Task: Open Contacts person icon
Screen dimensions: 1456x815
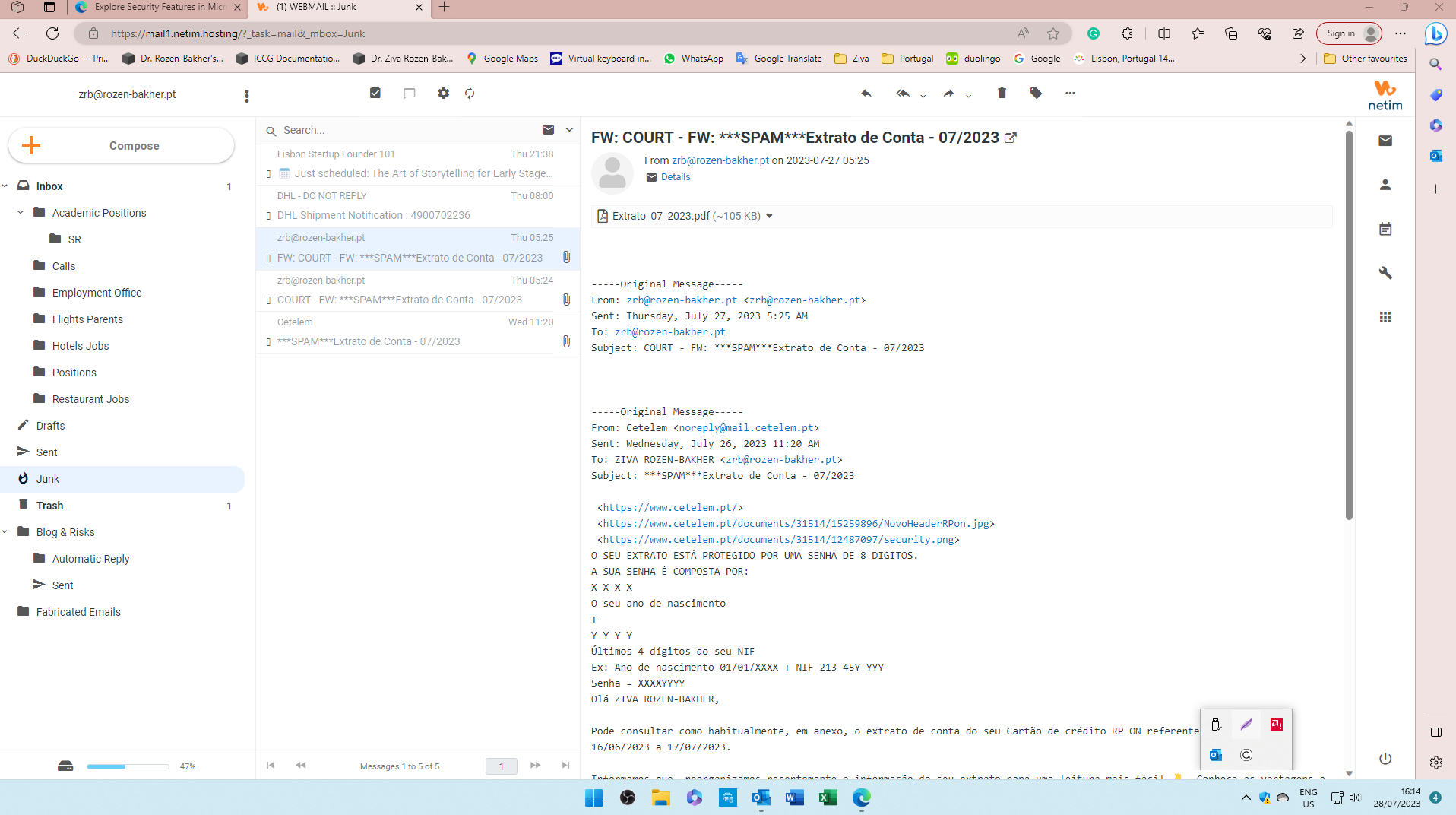Action: 1385,185
